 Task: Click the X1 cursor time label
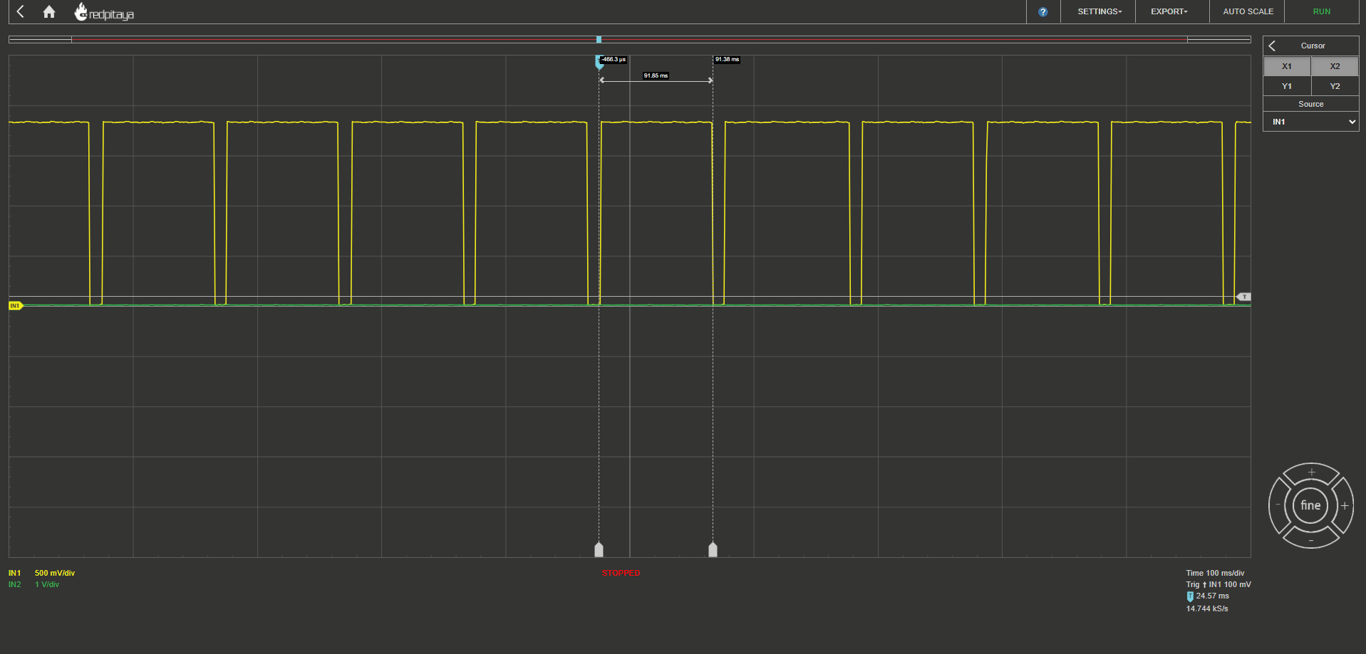click(614, 60)
